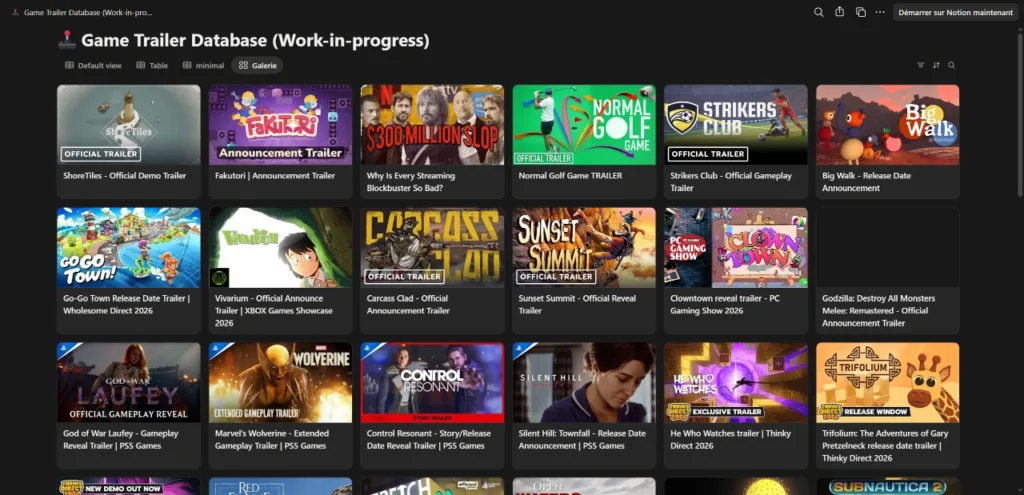Select the Galerie view tab
The image size is (1024, 495).
pos(257,65)
